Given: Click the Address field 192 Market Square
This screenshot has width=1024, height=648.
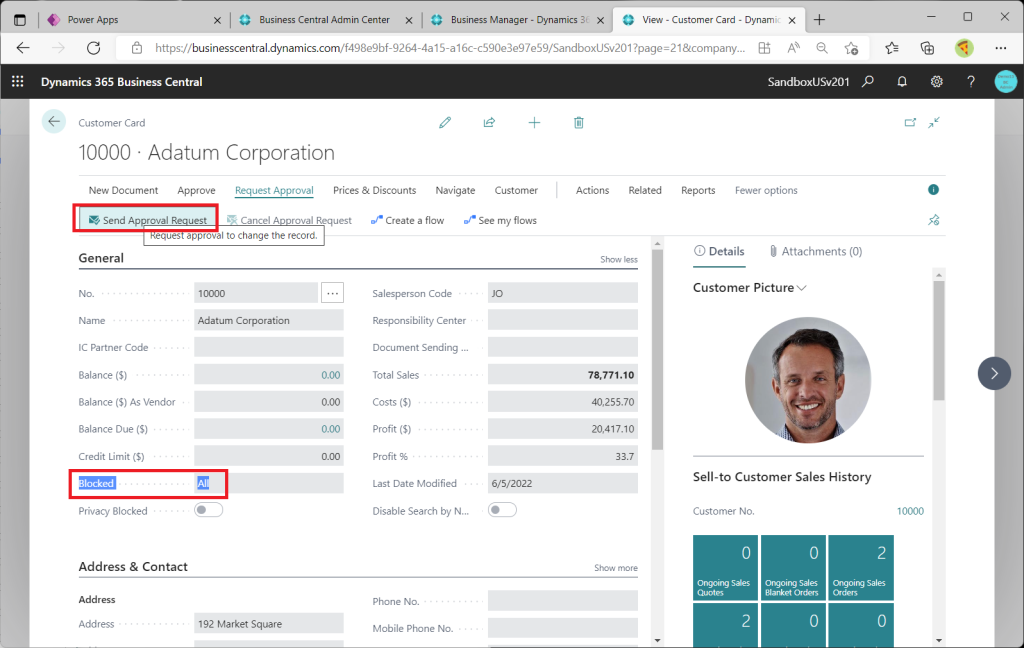Looking at the screenshot, I should tap(268, 623).
